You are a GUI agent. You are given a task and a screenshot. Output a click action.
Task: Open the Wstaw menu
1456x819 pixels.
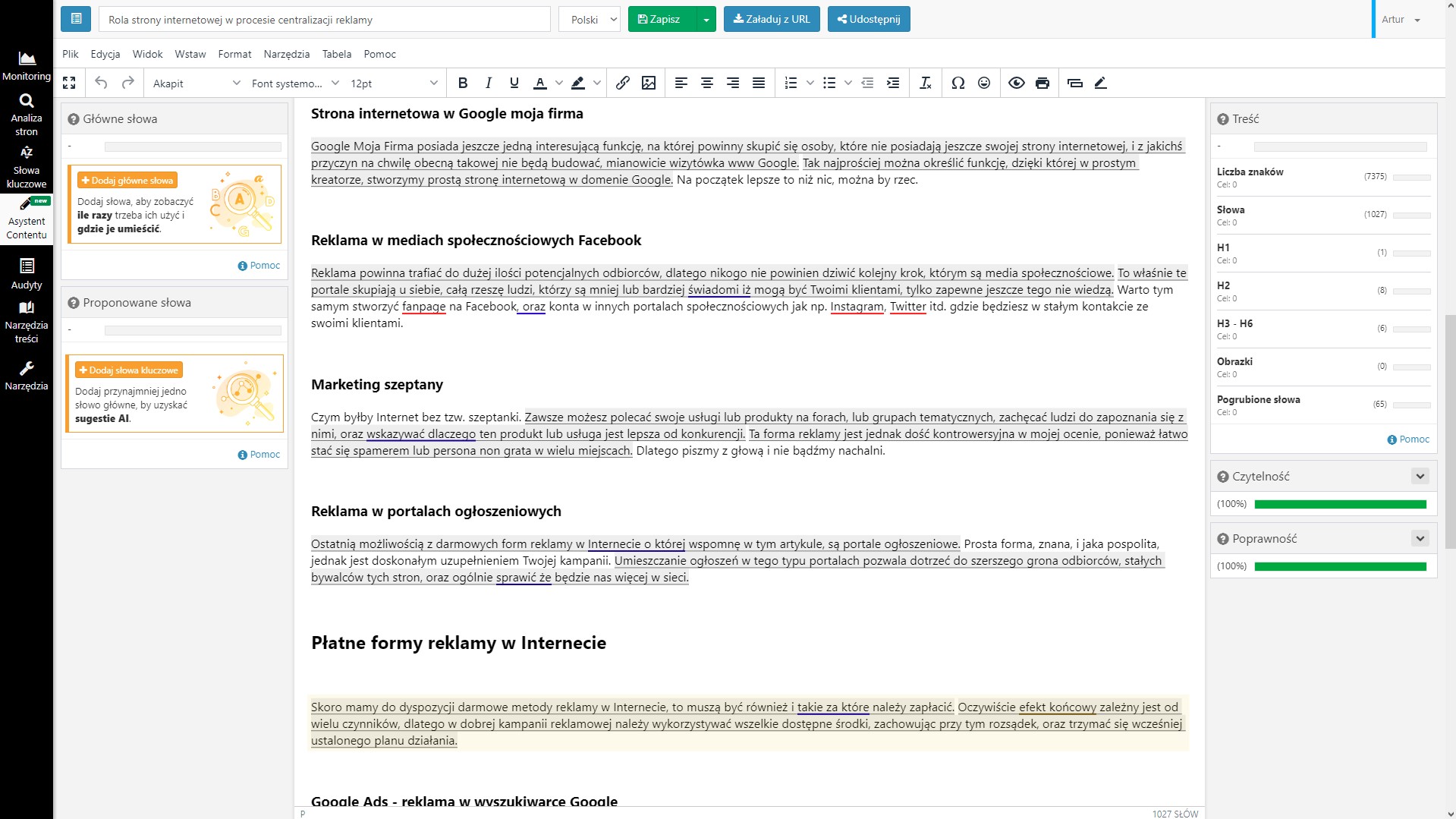(190, 54)
